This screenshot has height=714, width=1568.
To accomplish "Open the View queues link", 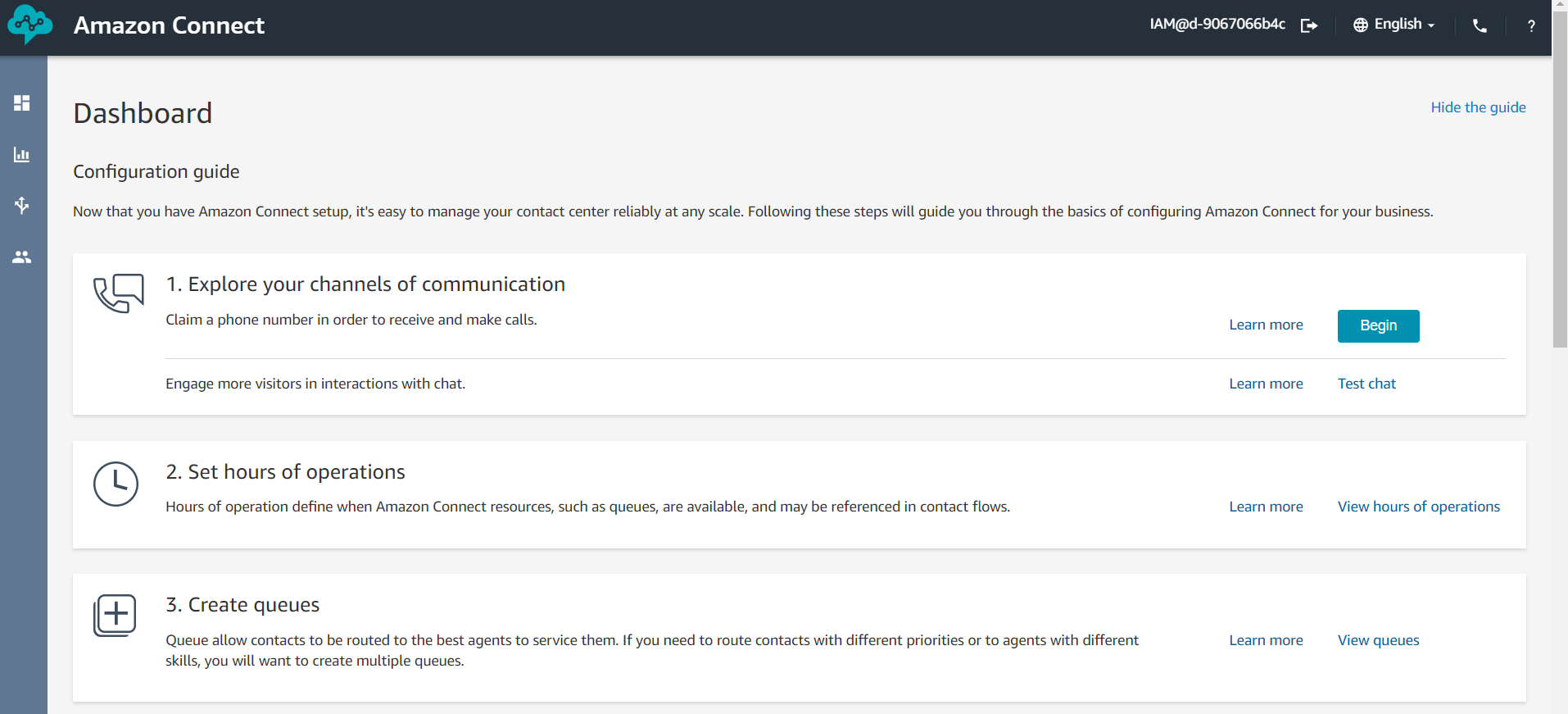I will 1378,640.
